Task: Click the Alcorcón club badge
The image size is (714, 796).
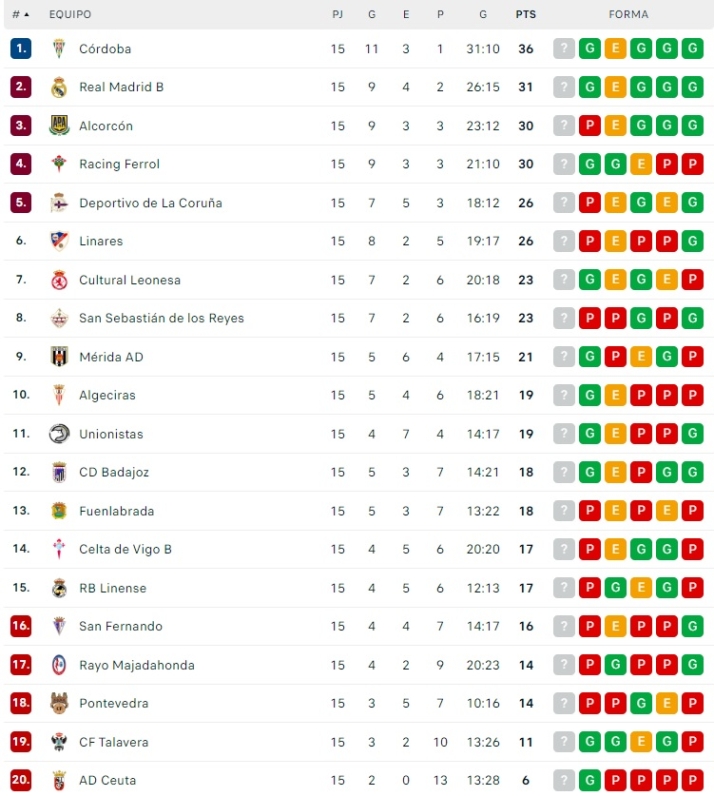Action: pos(58,126)
